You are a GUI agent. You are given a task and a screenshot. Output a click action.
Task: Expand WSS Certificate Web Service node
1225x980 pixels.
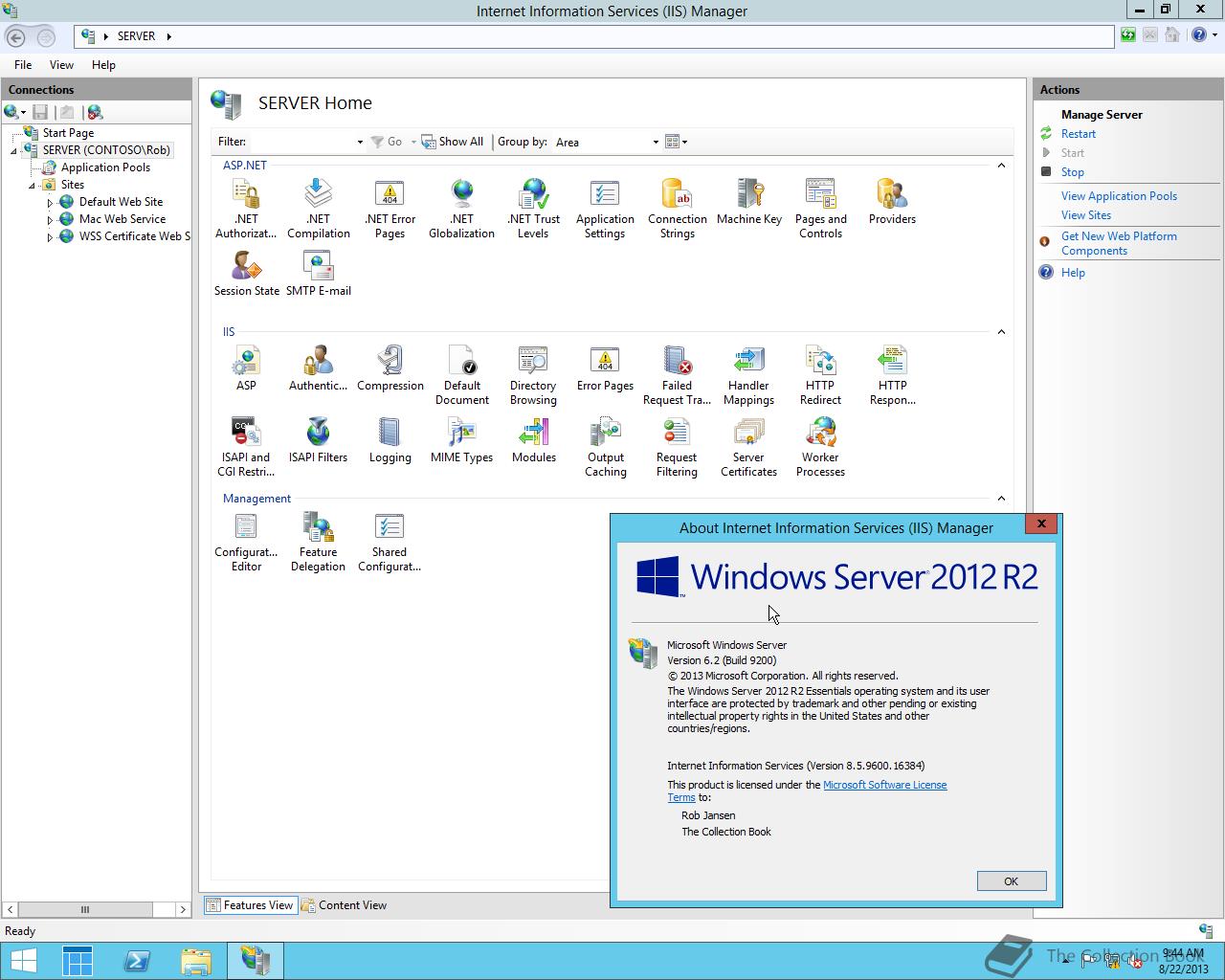pos(50,237)
